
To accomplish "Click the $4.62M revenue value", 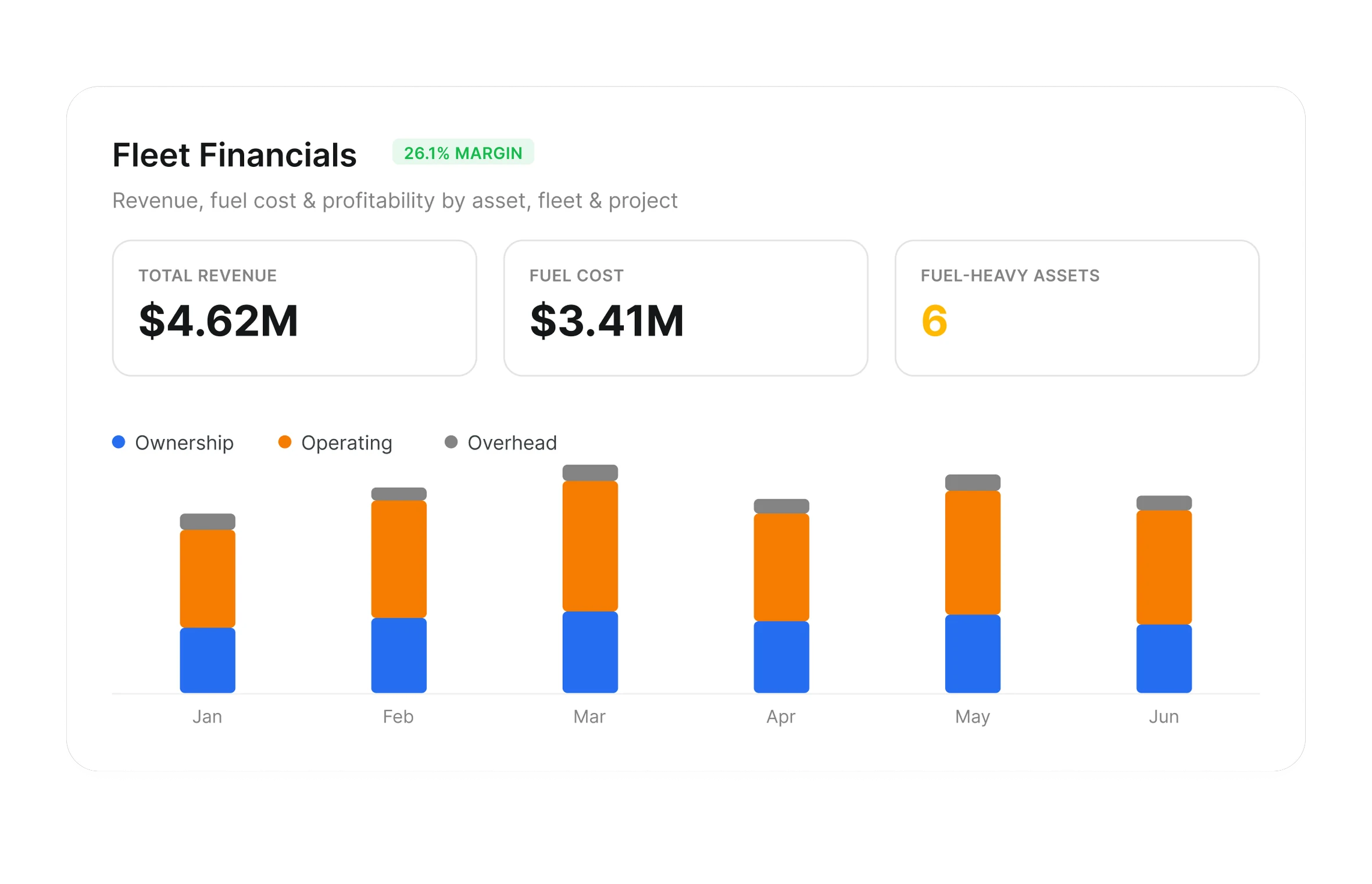I will click(x=219, y=320).
